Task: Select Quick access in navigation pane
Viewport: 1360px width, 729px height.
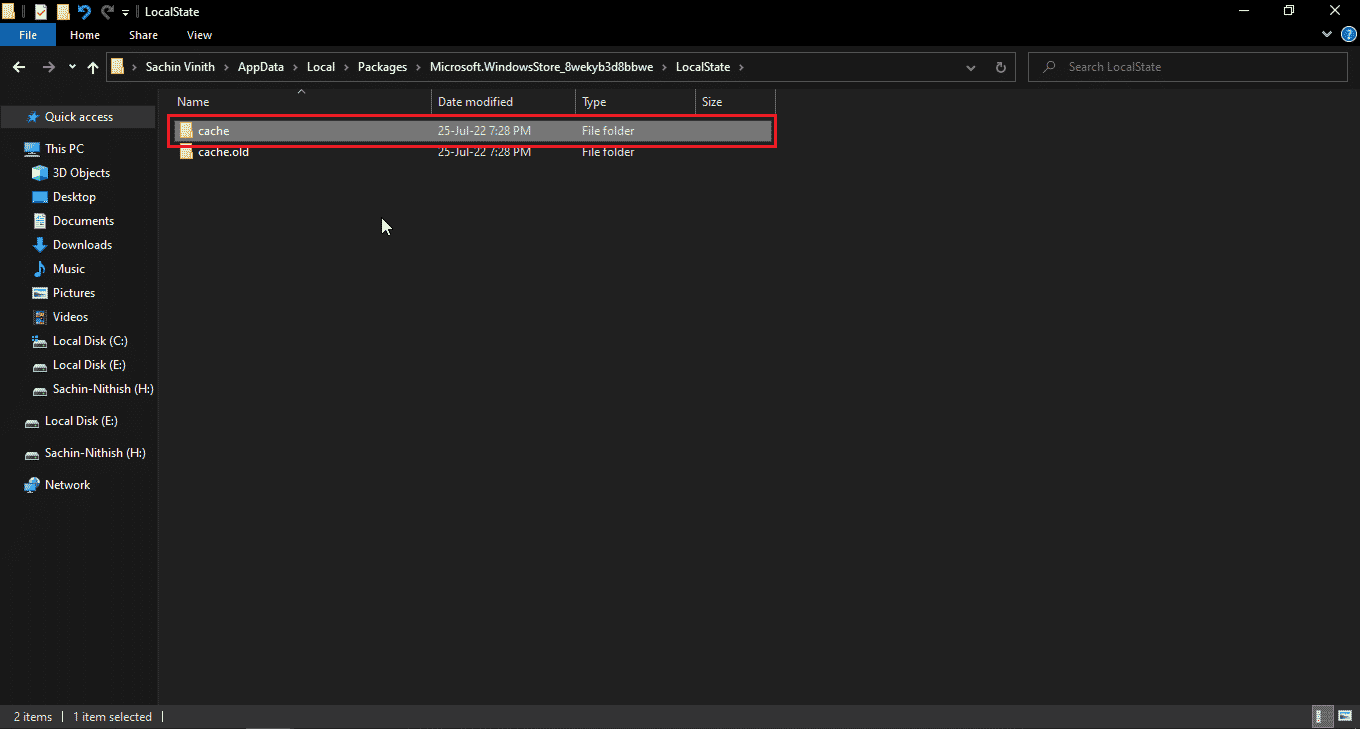Action: point(79,117)
